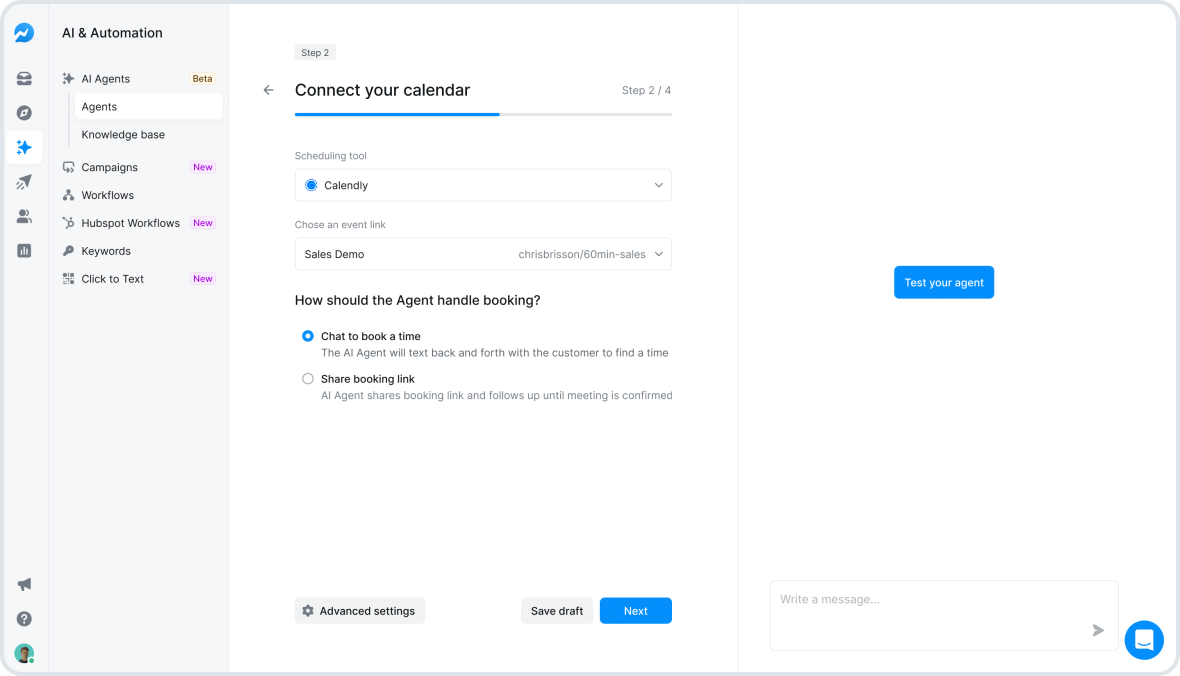The height and width of the screenshot is (676, 1180).
Task: Click the Workflows tree icon
Action: point(68,195)
